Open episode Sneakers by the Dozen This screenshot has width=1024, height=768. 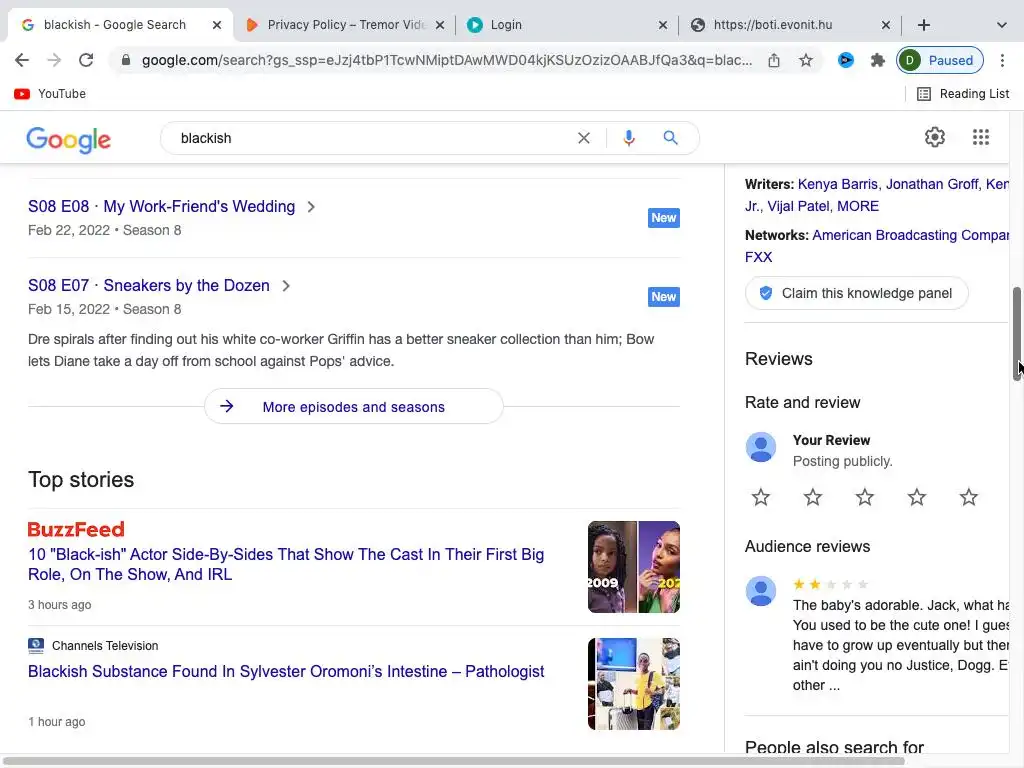click(x=149, y=285)
